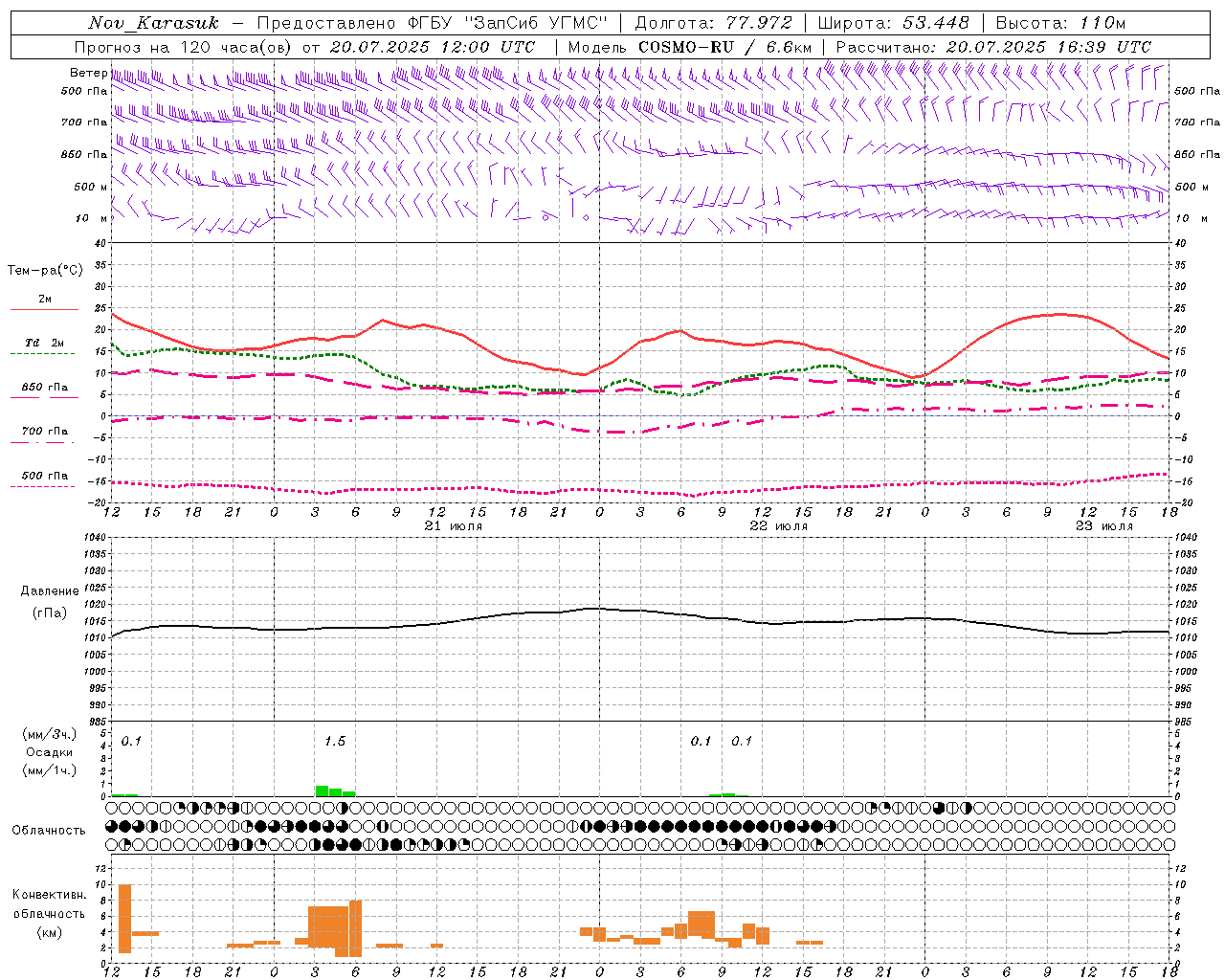Select the Рассчитано: 20.07.2025 16:39 UTC timestamp
The image size is (1225, 980).
point(993,47)
